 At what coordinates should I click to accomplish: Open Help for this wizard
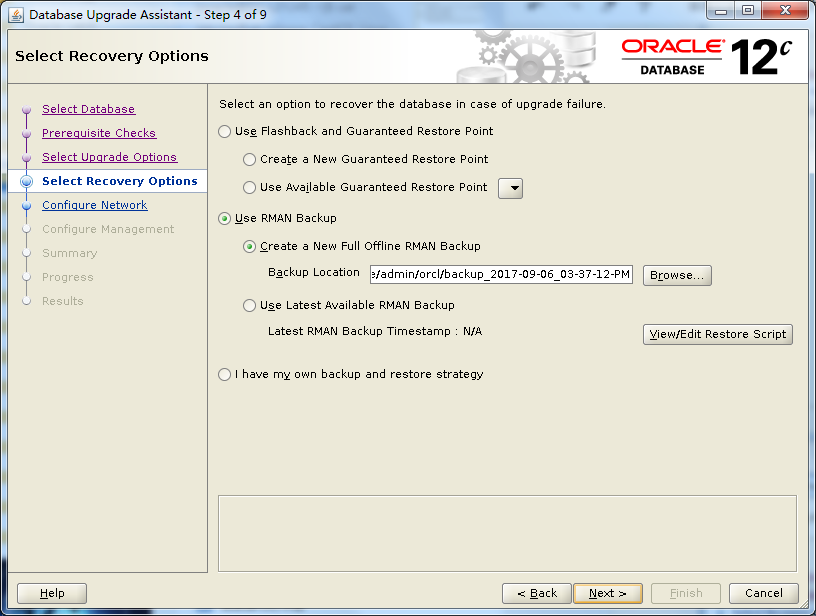click(52, 593)
